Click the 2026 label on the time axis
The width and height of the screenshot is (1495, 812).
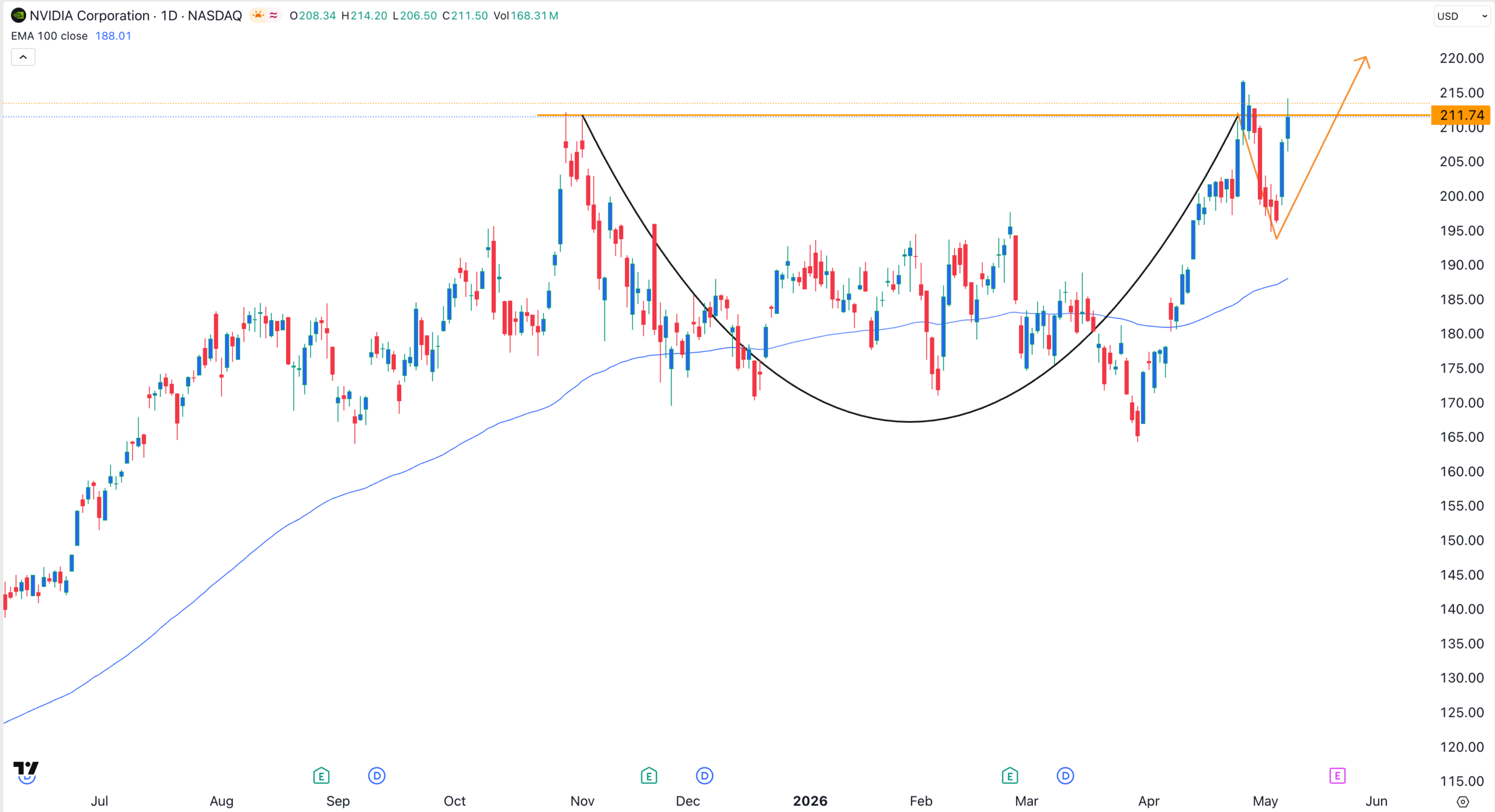pyautogui.click(x=810, y=801)
